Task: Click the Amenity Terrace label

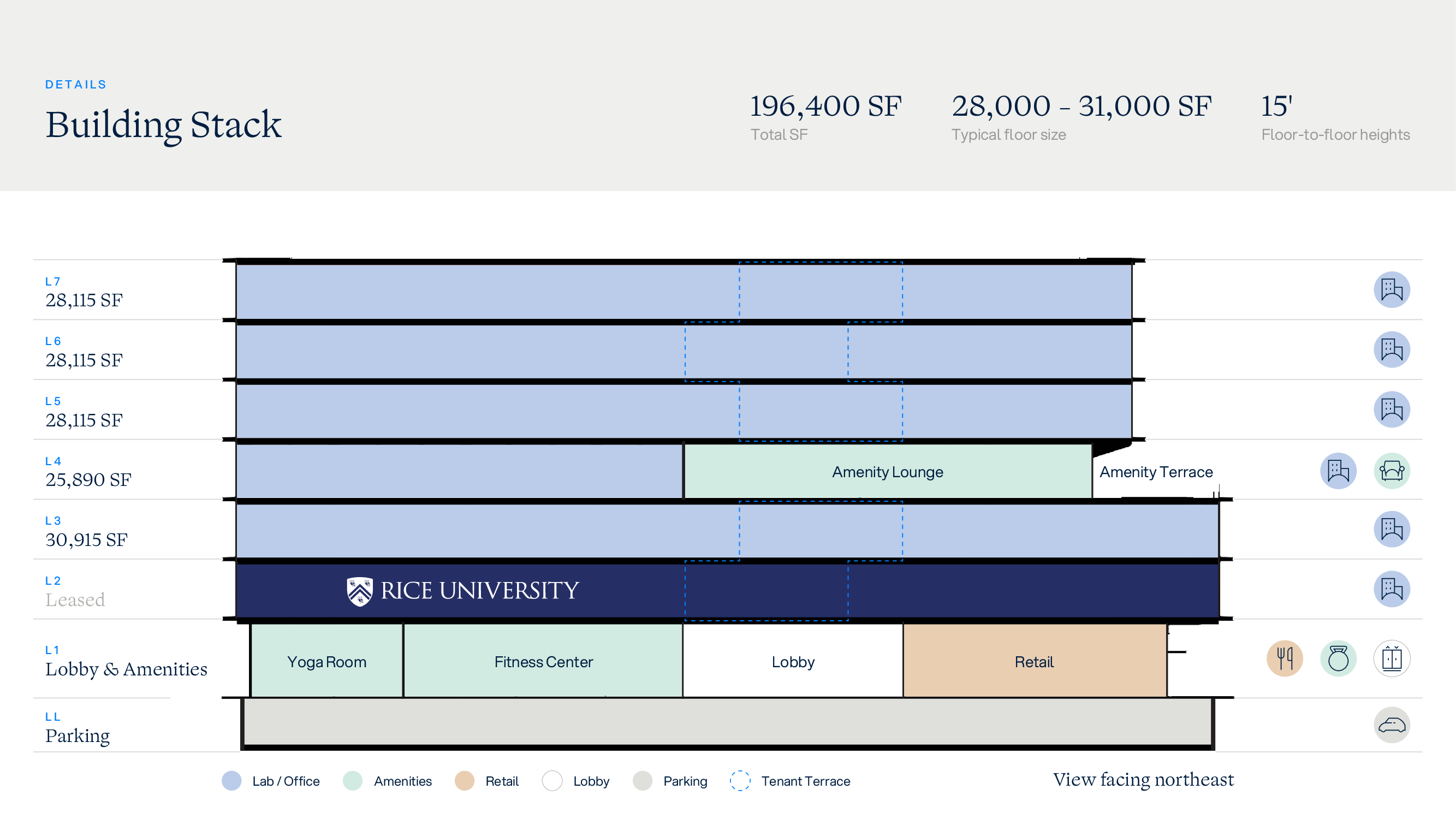Action: tap(1156, 472)
